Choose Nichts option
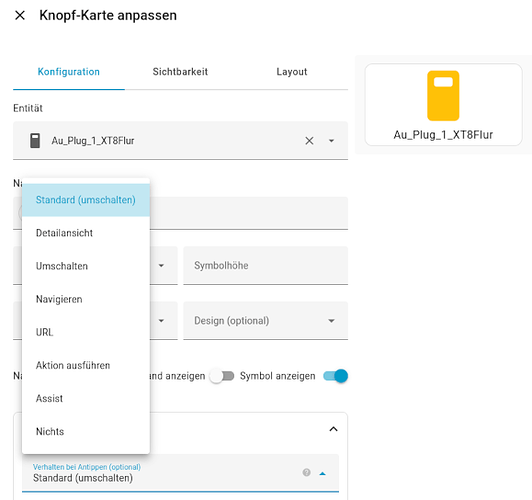532x500 pixels. 86,431
